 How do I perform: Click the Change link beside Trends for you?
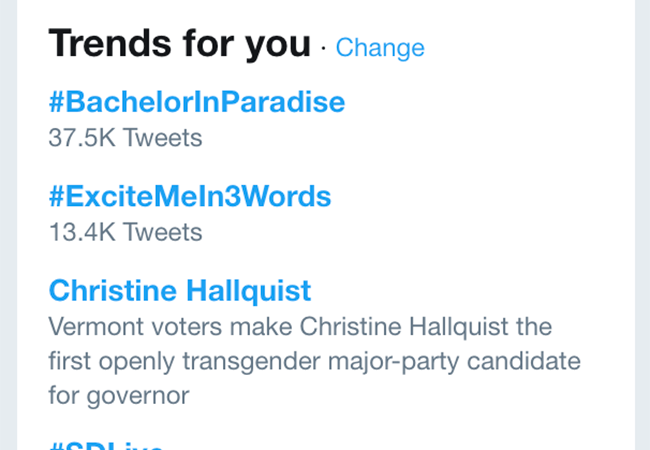[380, 48]
